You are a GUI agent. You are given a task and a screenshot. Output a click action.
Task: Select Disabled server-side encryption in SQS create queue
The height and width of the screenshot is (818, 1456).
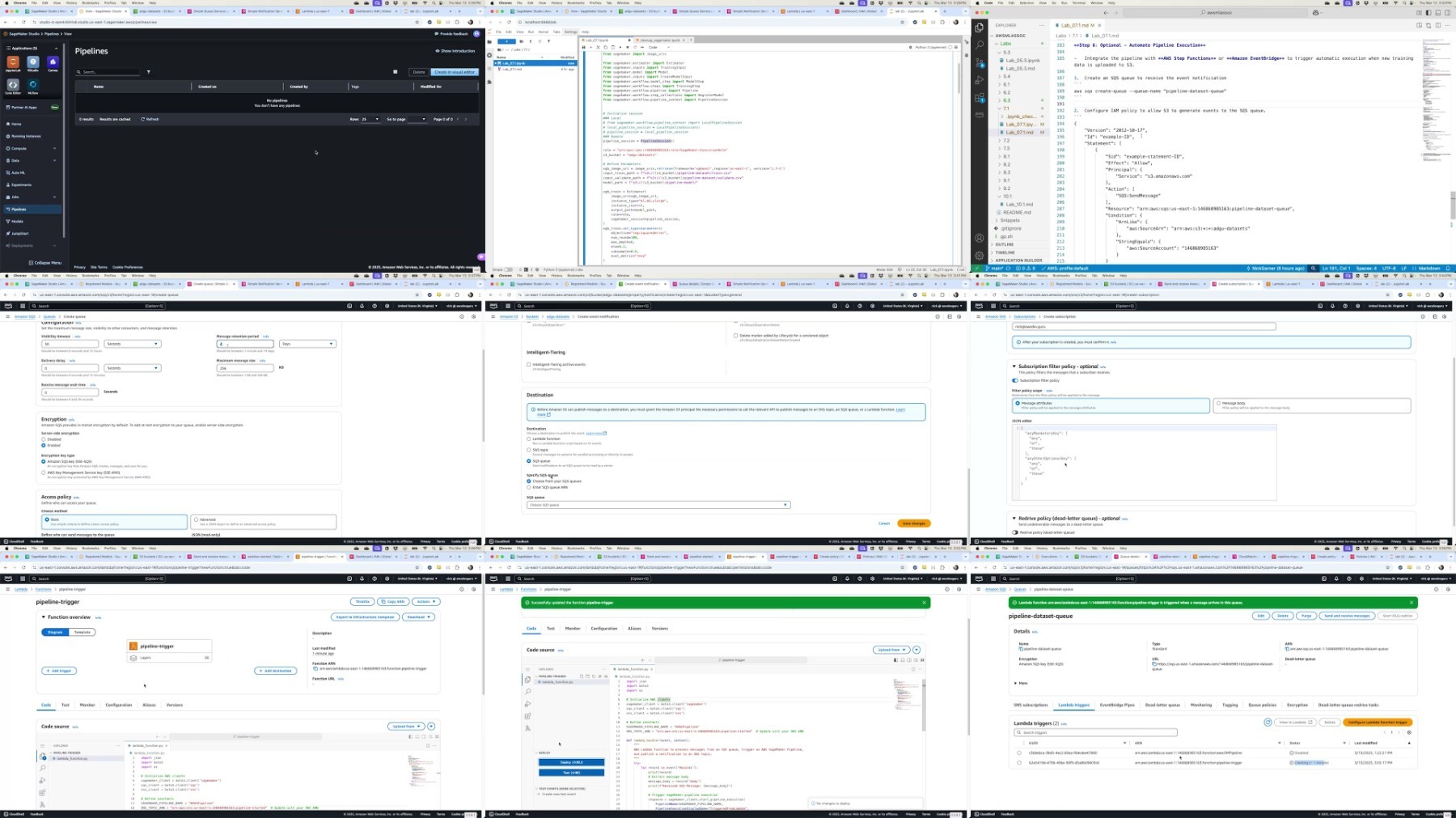click(44, 439)
